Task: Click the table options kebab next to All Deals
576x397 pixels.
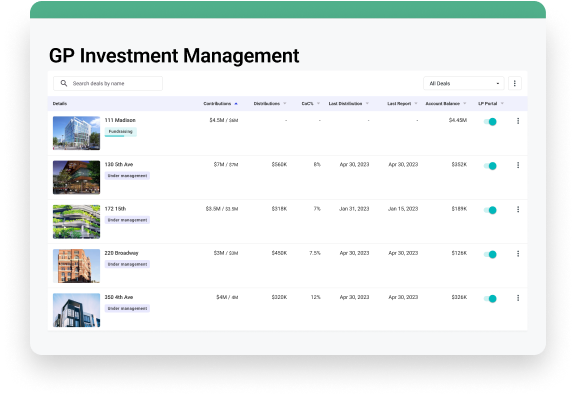Action: pos(515,83)
